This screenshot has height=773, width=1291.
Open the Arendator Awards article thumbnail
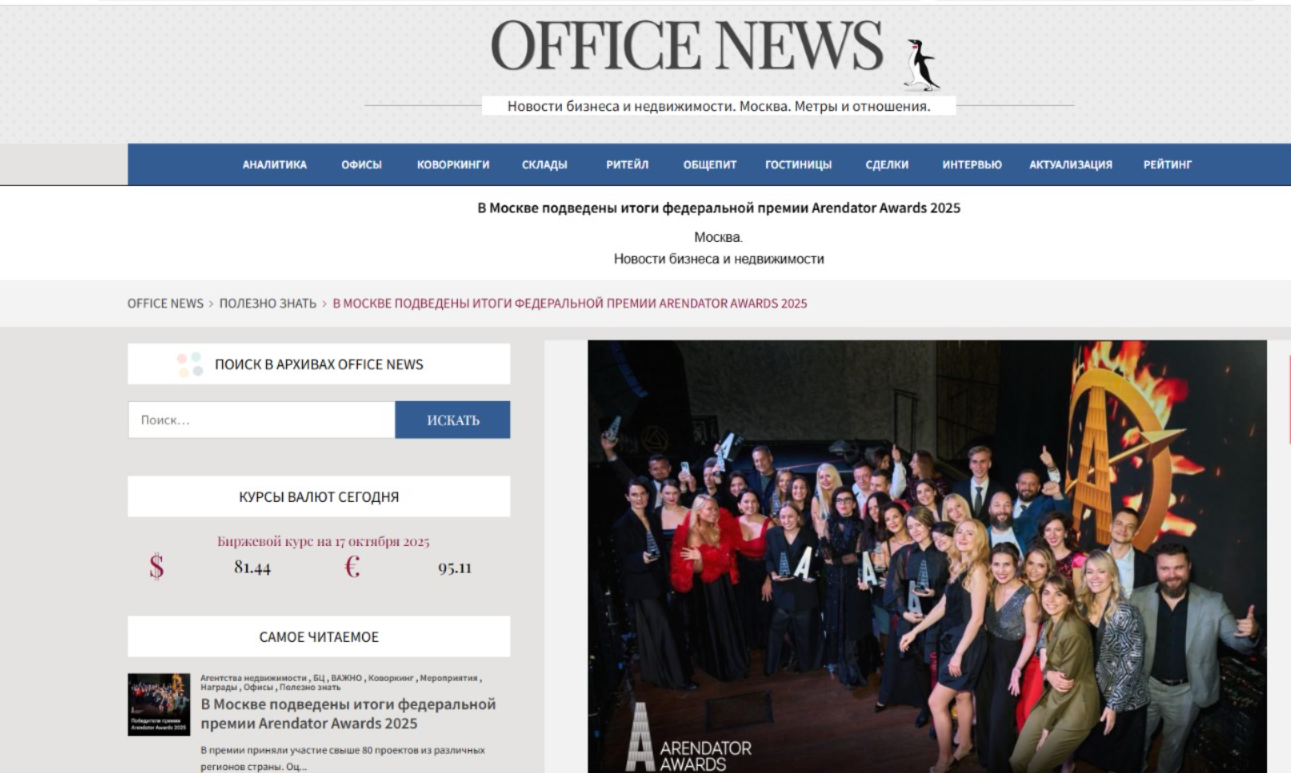[158, 704]
